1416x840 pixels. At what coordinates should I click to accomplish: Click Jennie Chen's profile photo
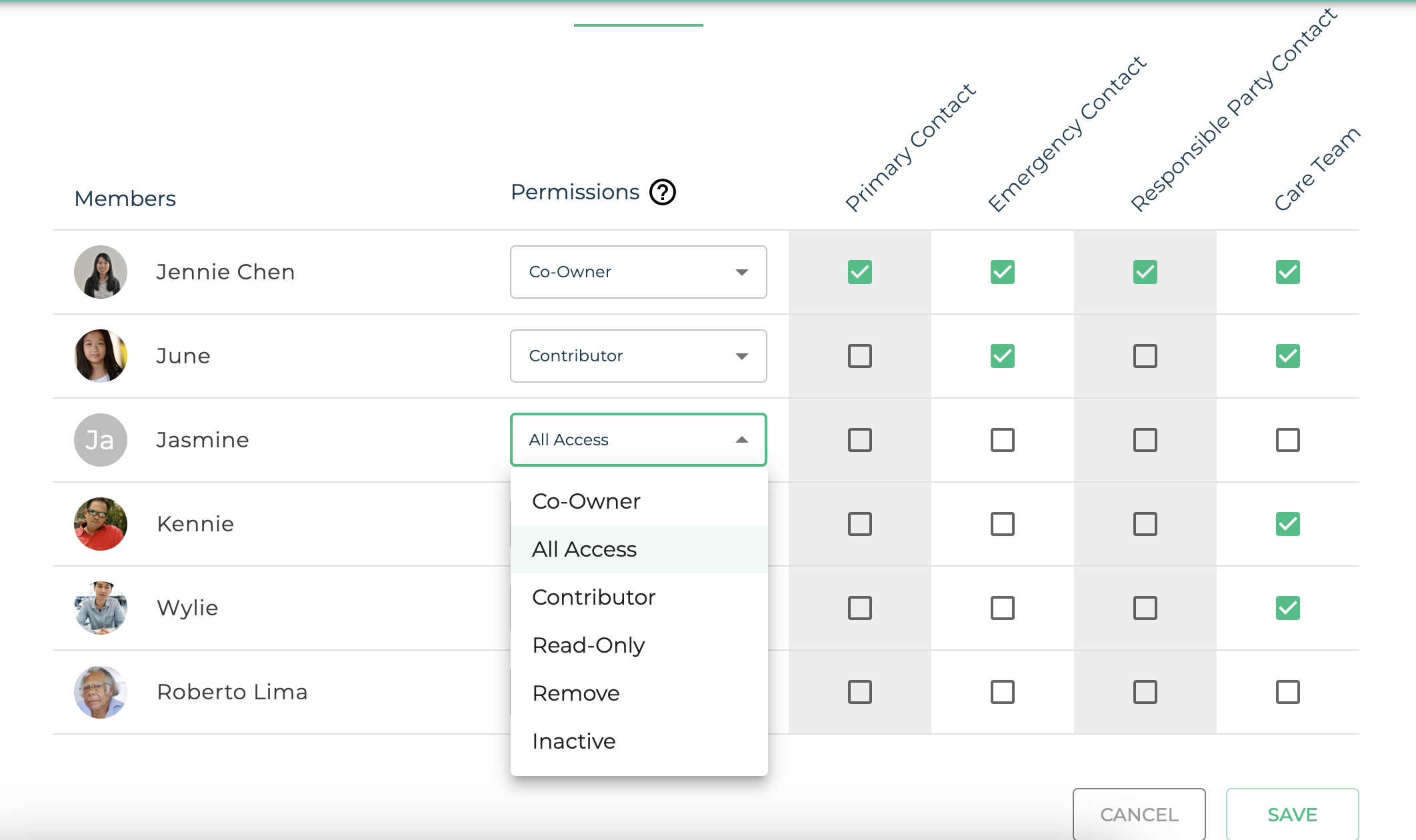tap(101, 272)
